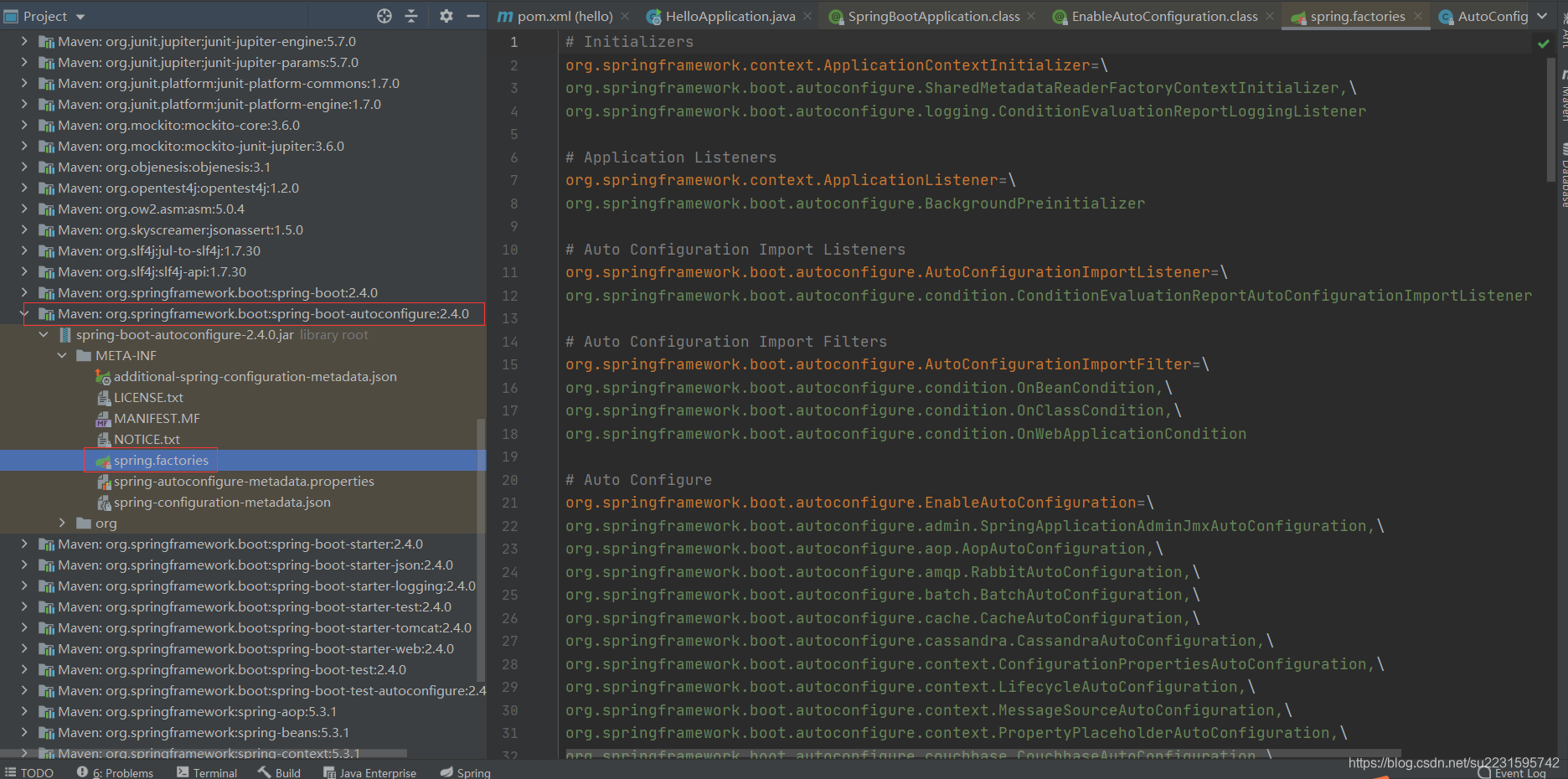Collapse the META-INF folder

click(62, 355)
